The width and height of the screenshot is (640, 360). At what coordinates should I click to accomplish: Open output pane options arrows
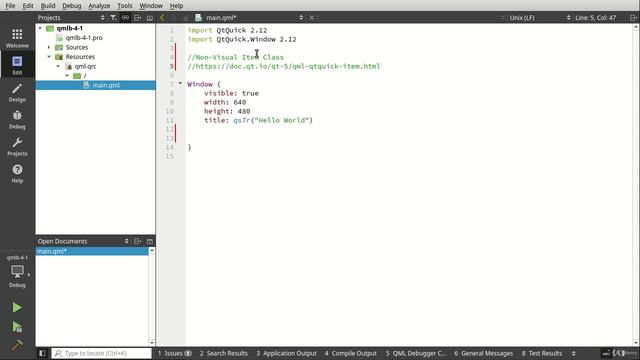[573, 353]
